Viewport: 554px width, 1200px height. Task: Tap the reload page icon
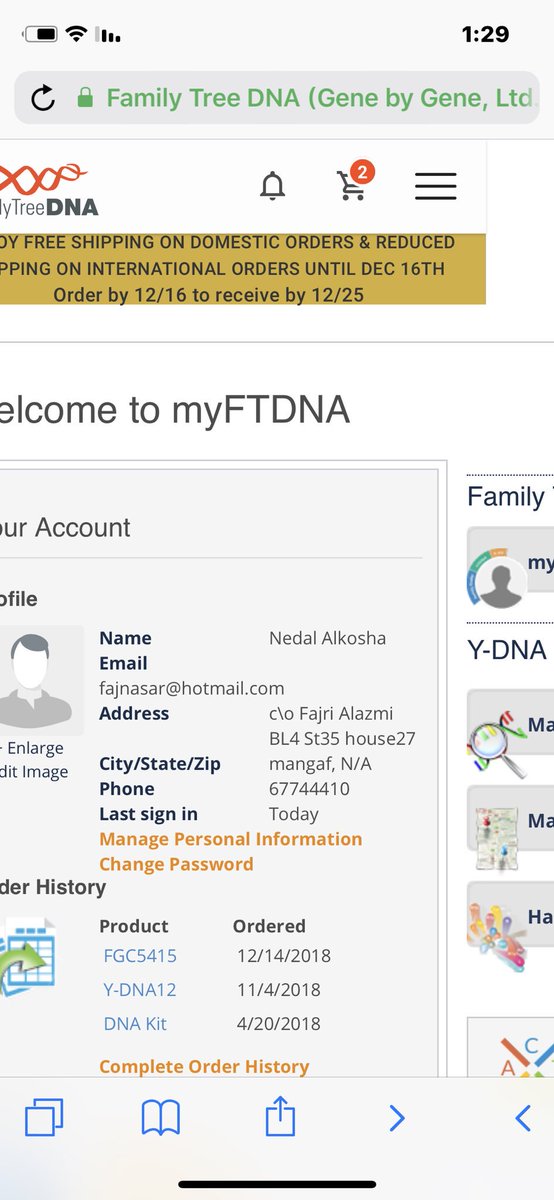(x=43, y=98)
